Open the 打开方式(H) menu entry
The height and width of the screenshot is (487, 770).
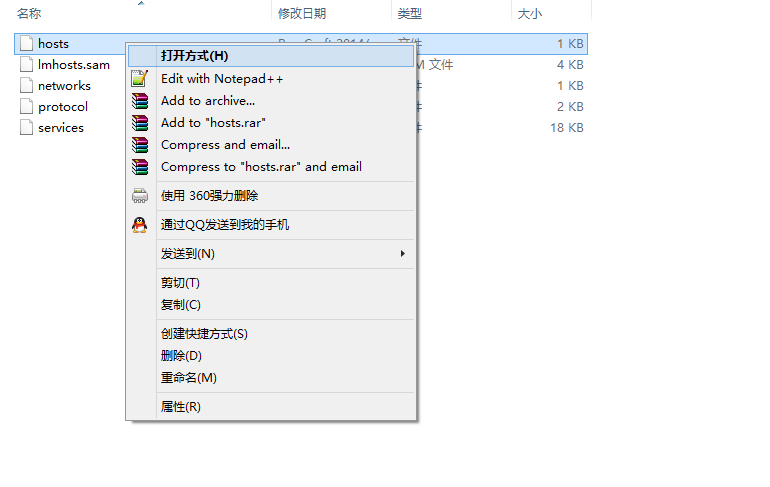point(271,56)
